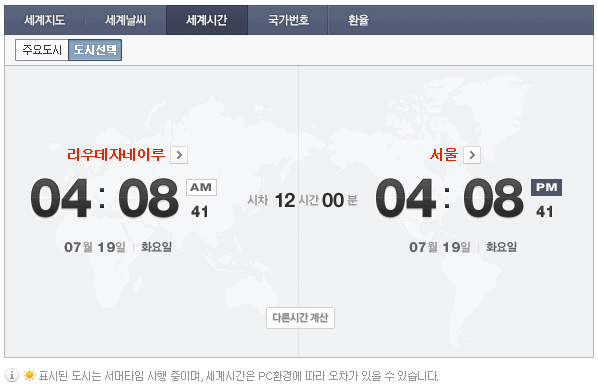Screen dimensions: 598x387
Task: Toggle to 도시선택 view
Action: (x=95, y=50)
